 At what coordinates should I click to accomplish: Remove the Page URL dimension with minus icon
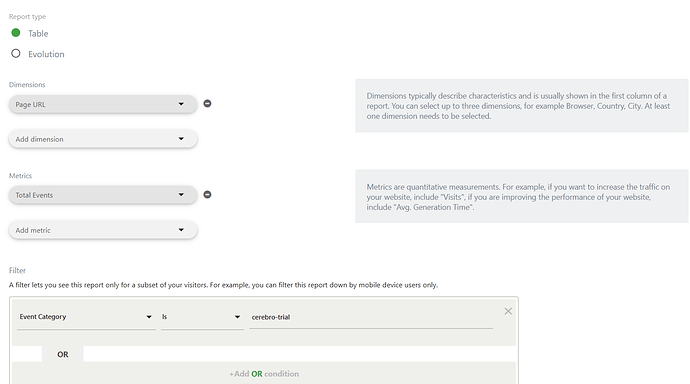pyautogui.click(x=207, y=104)
